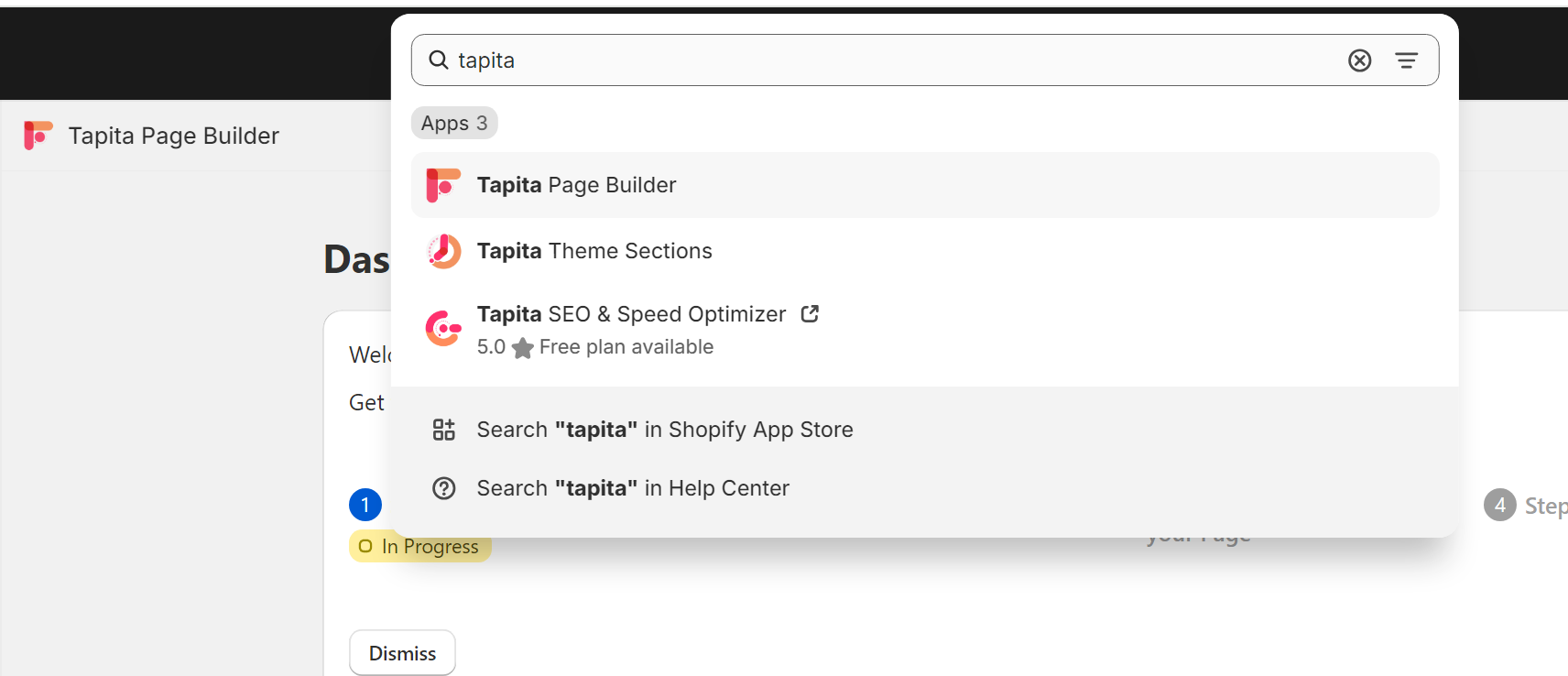Open Tapita SEO & Speed Optimizer result
1568x676 pixels.
point(631,314)
